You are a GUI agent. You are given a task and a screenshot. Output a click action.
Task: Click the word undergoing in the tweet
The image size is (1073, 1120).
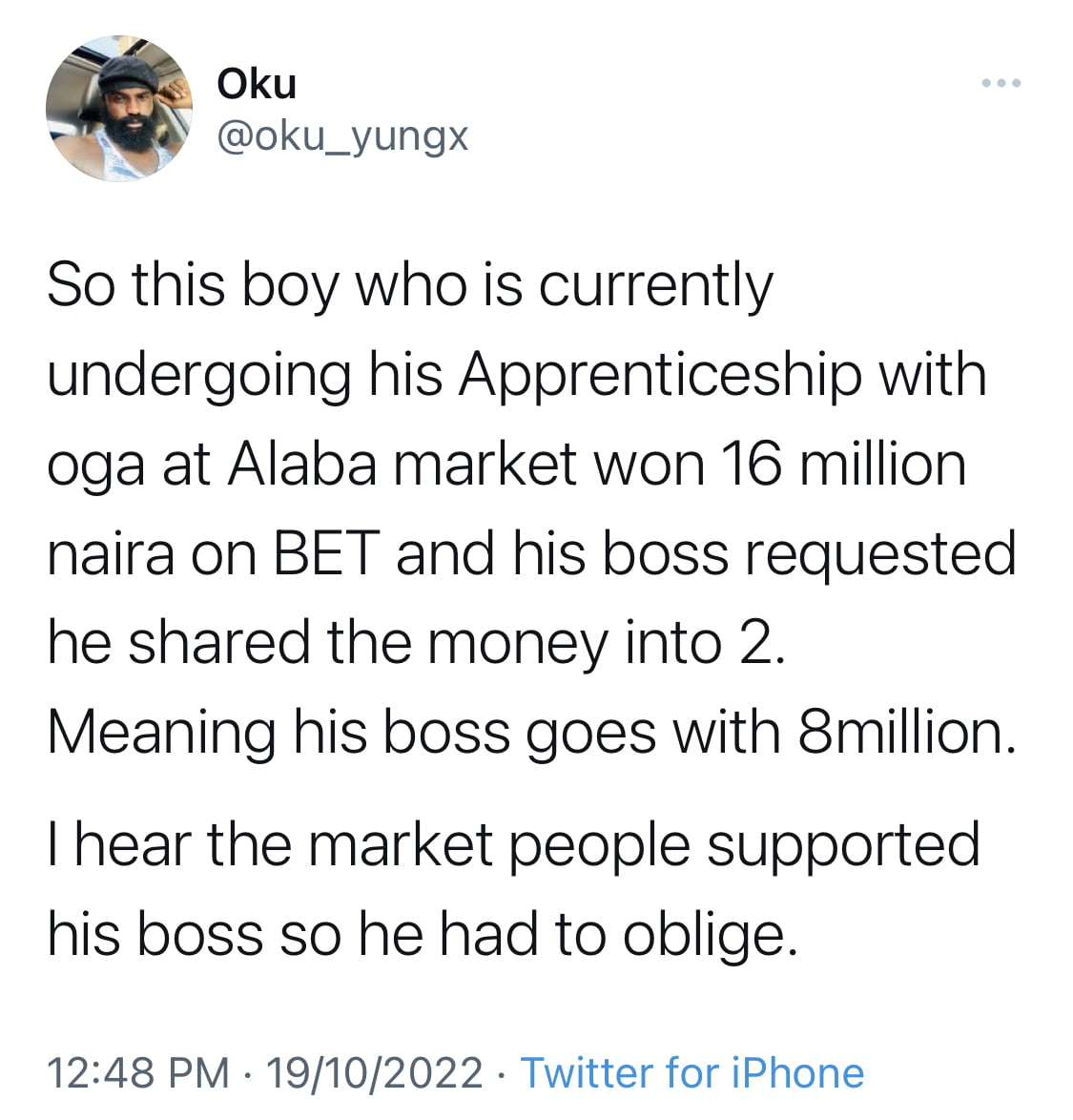[199, 376]
